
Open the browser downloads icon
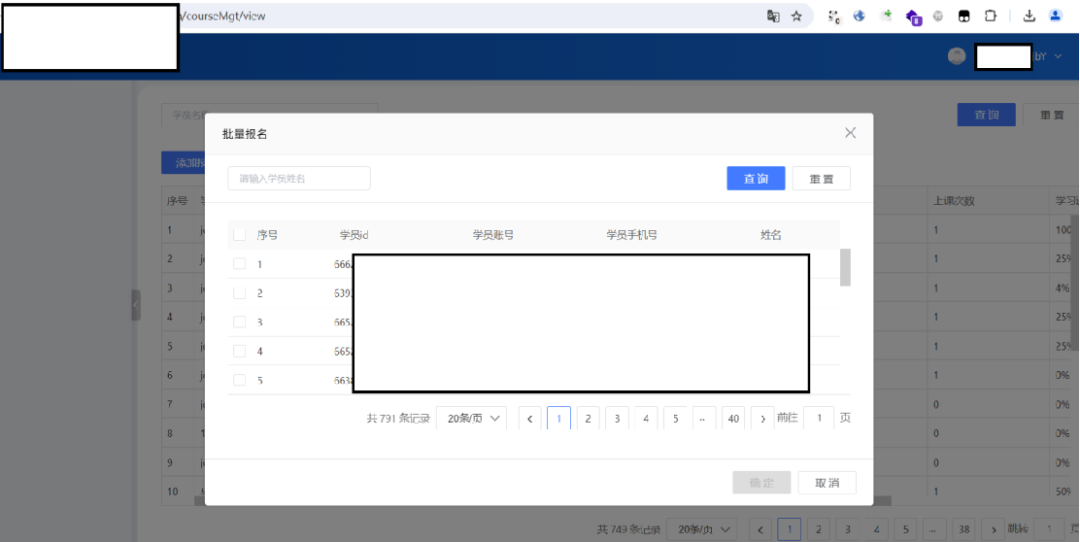[1029, 16]
